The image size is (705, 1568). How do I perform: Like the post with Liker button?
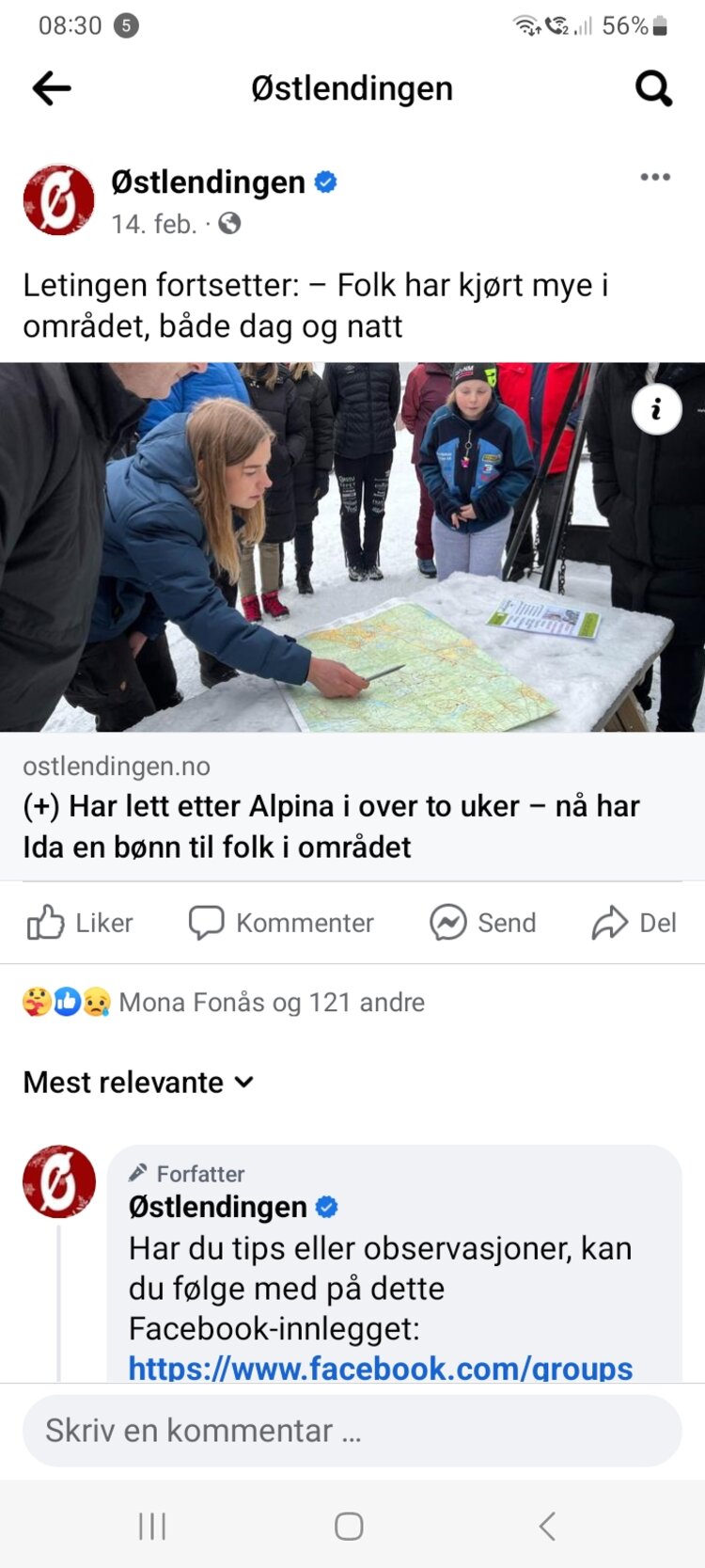click(x=80, y=923)
